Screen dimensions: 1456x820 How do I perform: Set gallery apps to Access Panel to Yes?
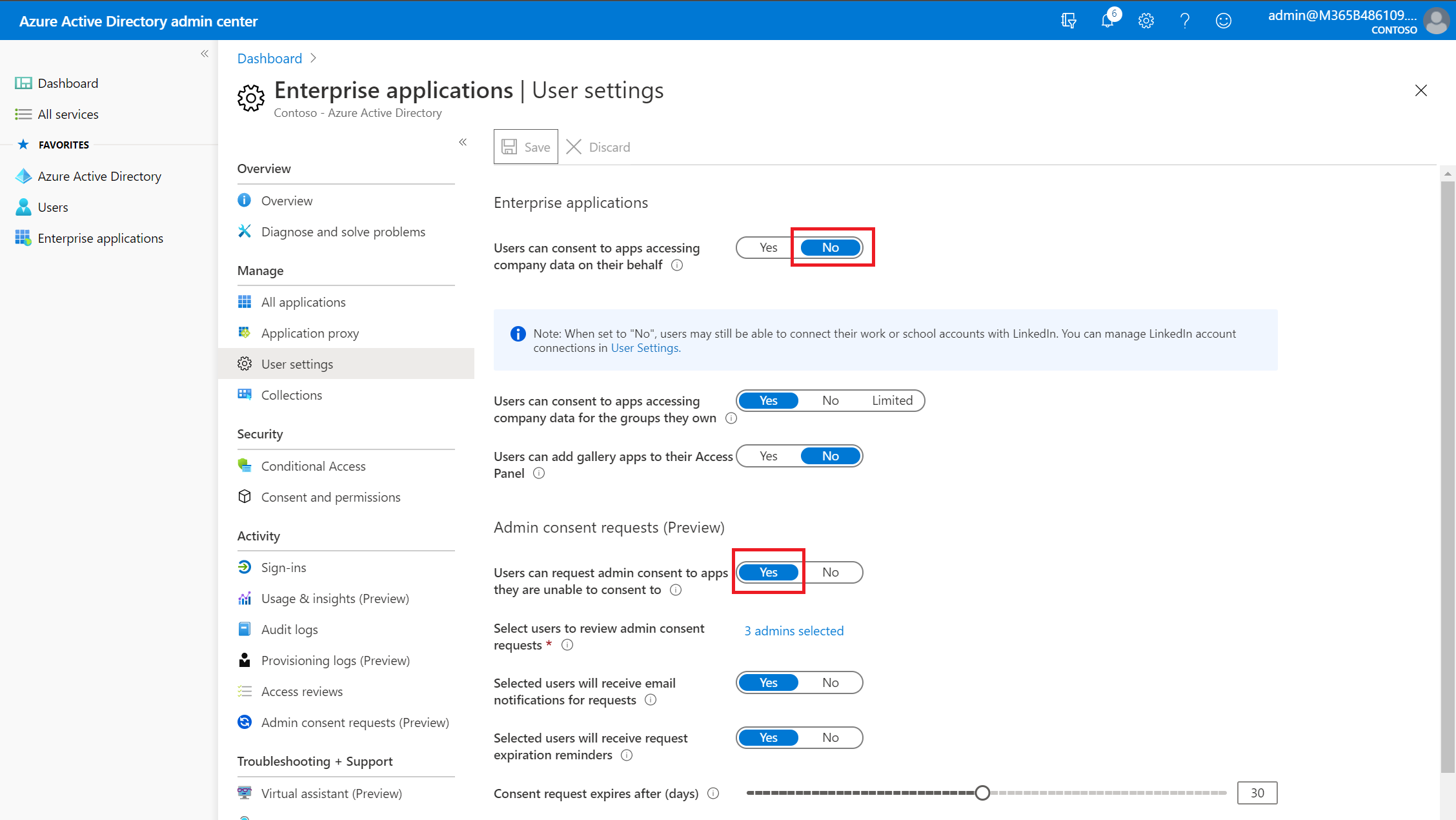tap(768, 456)
